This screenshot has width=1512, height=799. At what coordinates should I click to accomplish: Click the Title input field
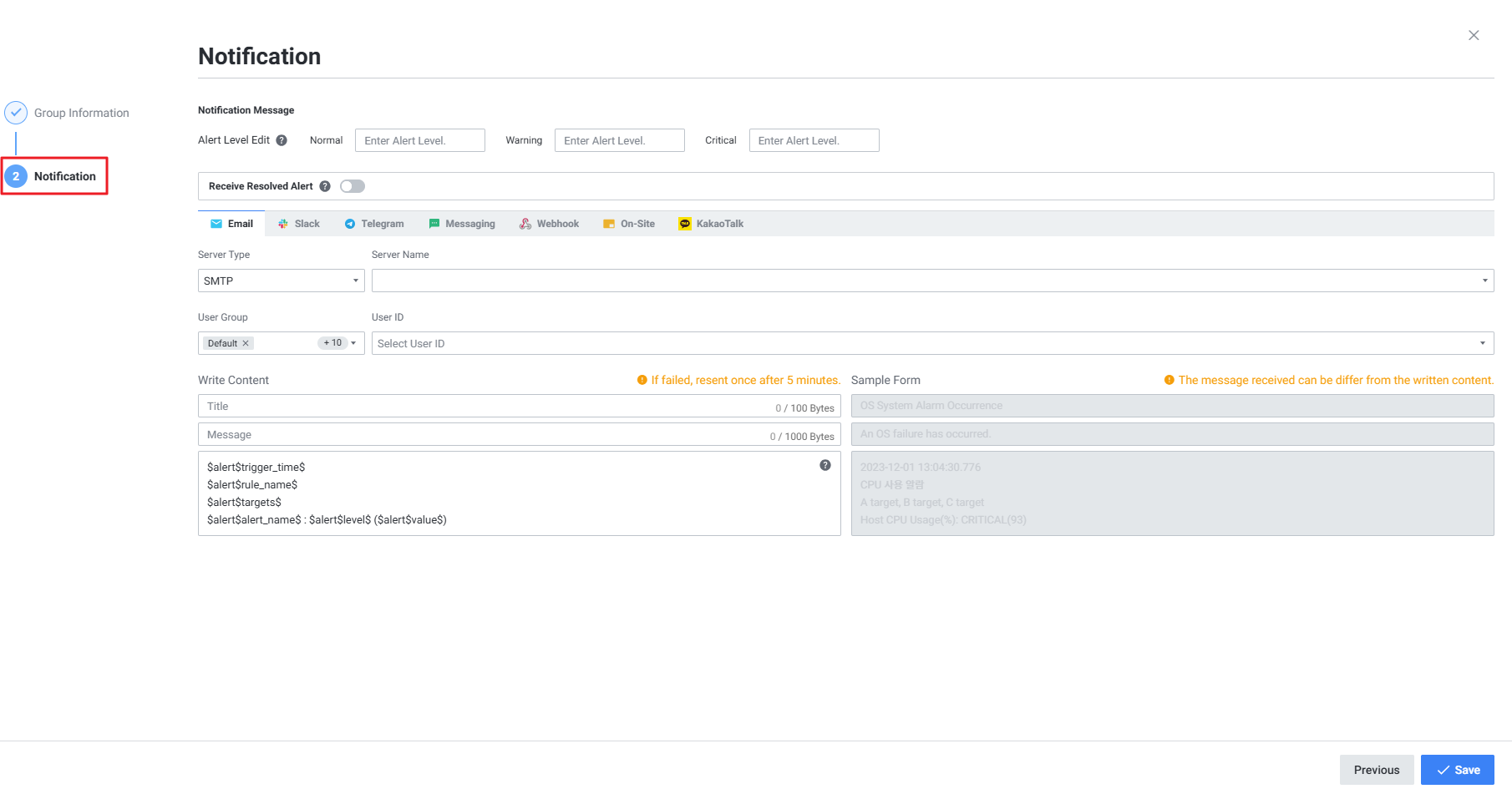[x=485, y=407]
